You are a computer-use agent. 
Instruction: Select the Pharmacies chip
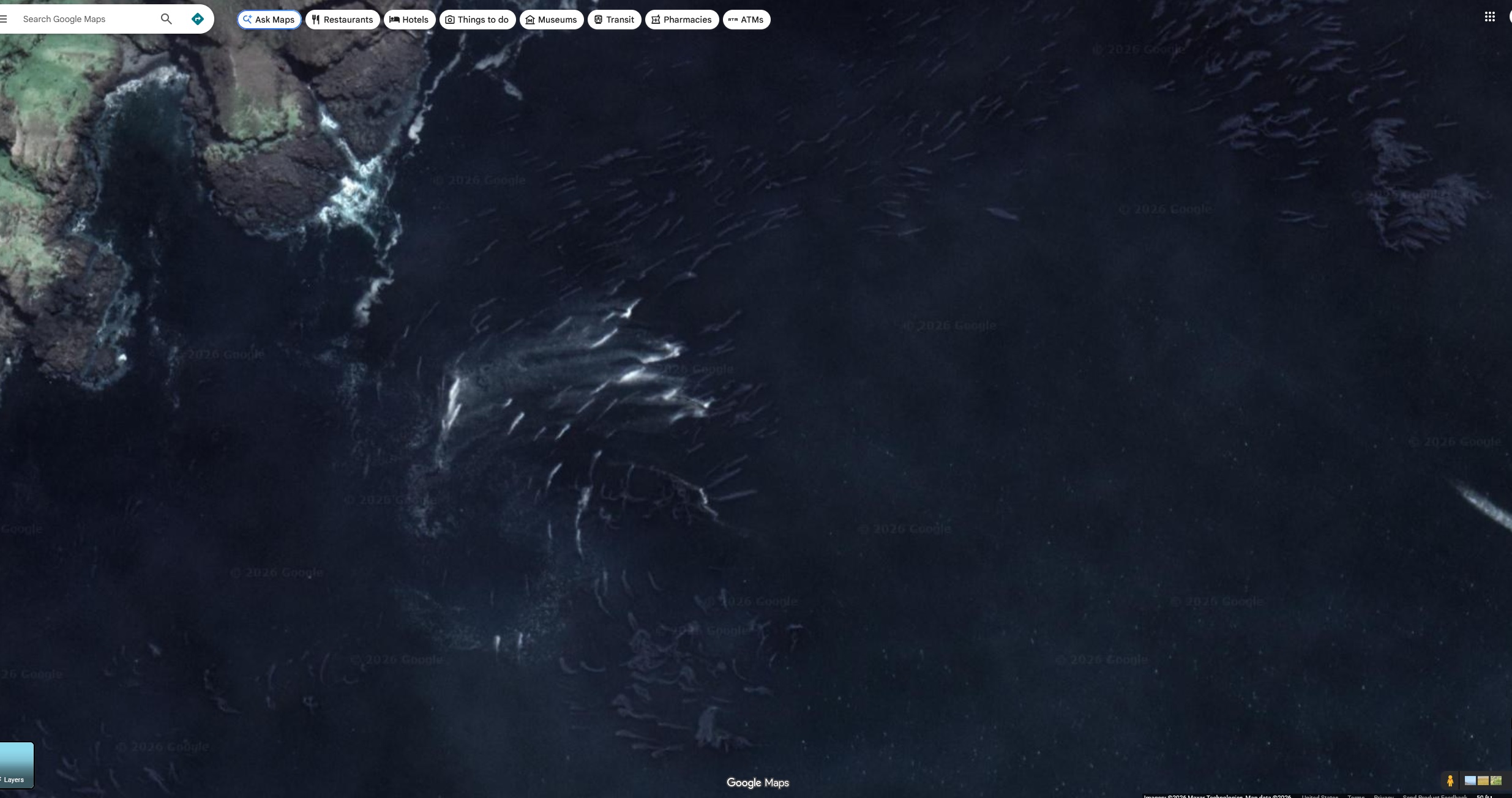coord(681,20)
